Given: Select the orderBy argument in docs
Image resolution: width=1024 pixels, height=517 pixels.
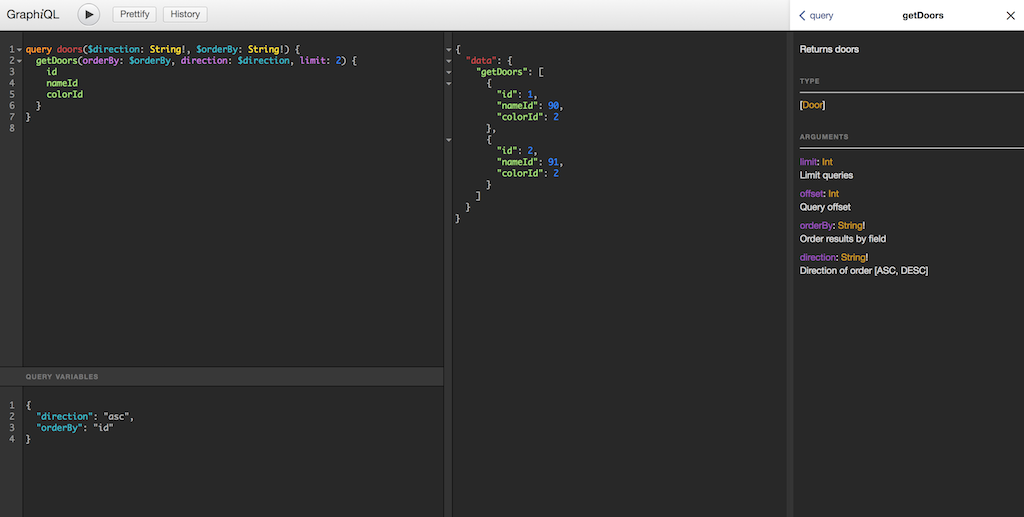Looking at the screenshot, I should point(816,226).
